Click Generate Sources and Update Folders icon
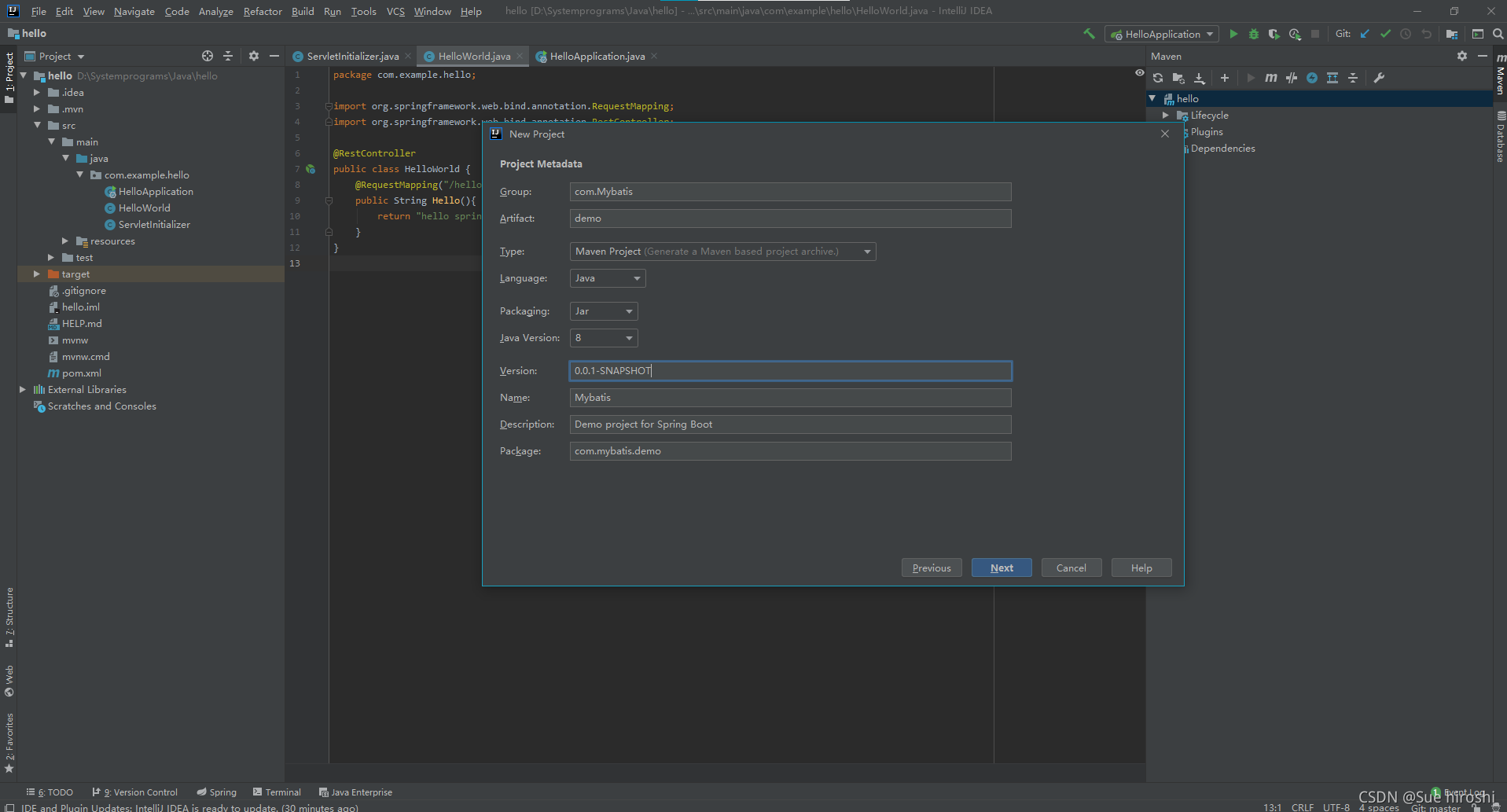The height and width of the screenshot is (812, 1507). pos(1178,78)
